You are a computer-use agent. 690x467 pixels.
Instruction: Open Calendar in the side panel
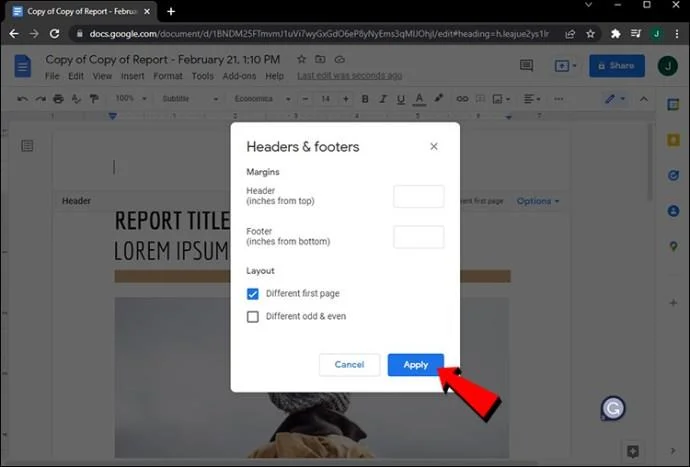[x=673, y=105]
